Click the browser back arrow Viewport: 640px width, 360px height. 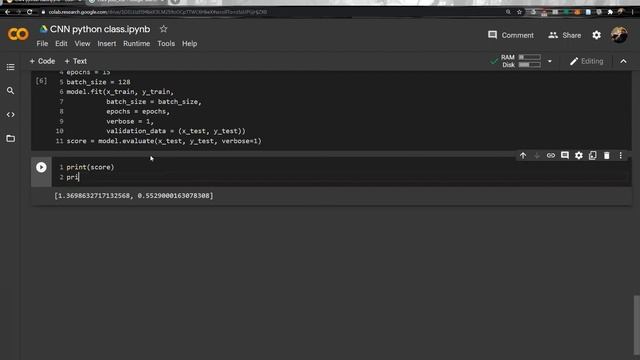(x=8, y=12)
